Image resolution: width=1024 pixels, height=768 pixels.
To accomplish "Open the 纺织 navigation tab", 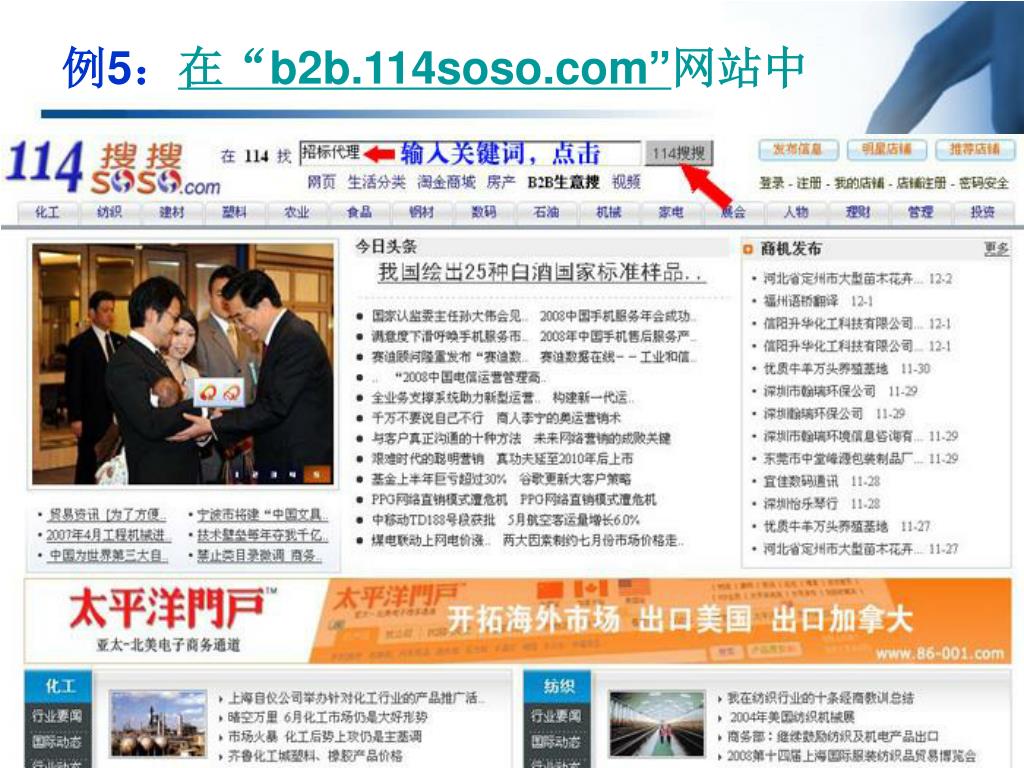I will 109,212.
